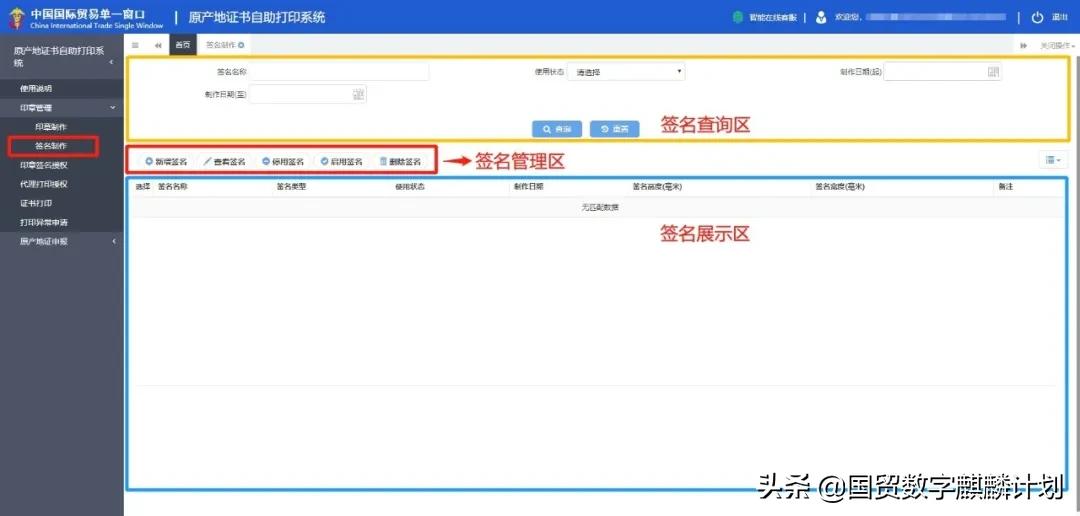Click 启用签名 to enable a signature
1080x516 pixels.
tap(342, 162)
